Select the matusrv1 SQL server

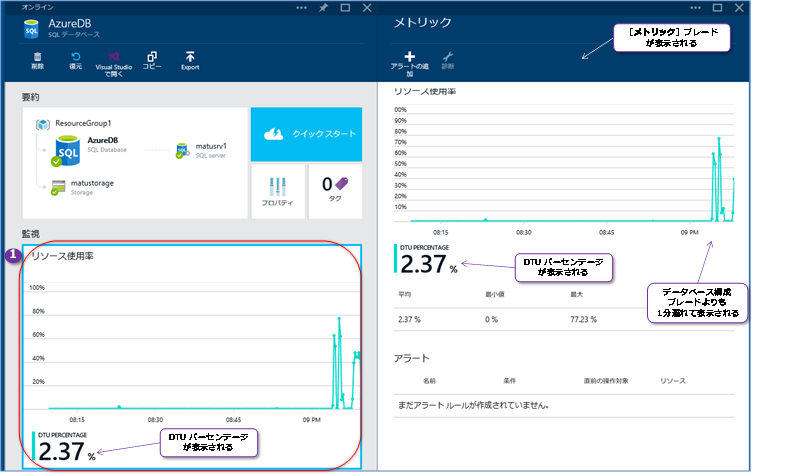tap(202, 151)
